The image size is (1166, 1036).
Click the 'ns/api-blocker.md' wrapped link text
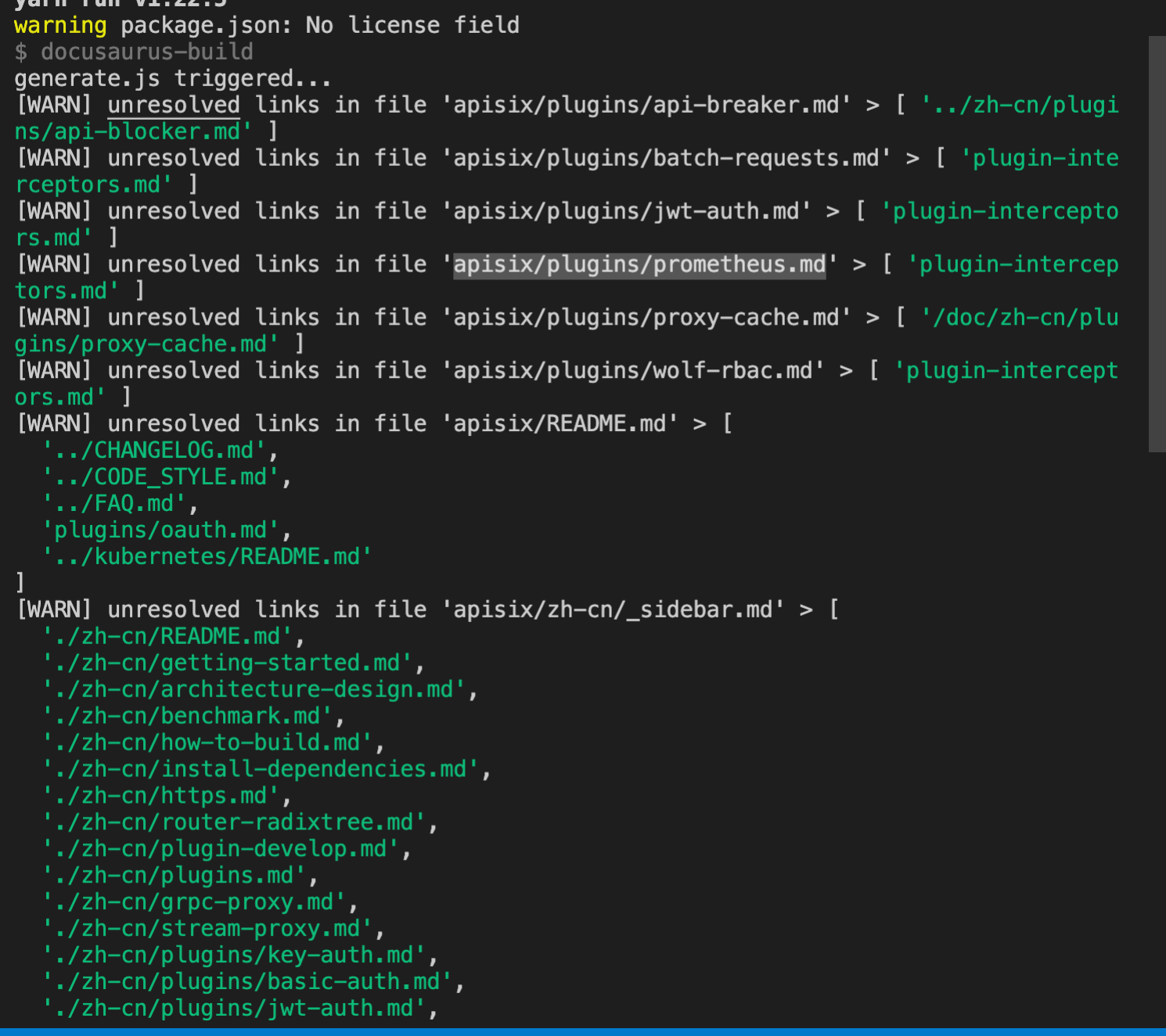[x=134, y=131]
